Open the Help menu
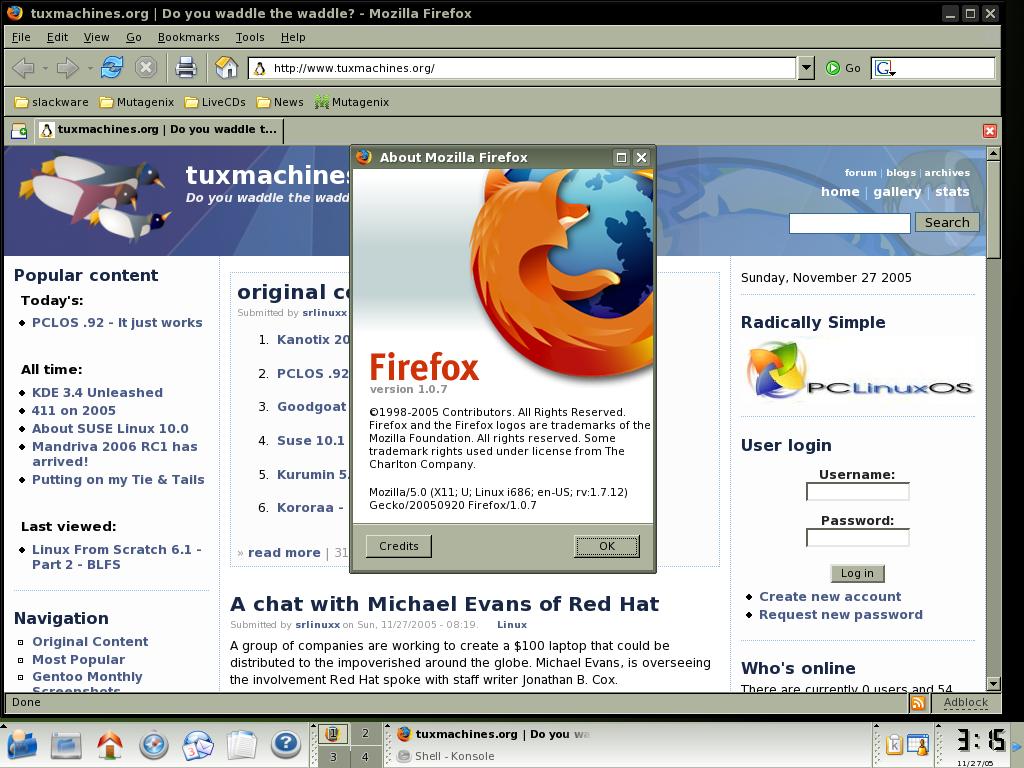The height and width of the screenshot is (768, 1024). point(293,37)
